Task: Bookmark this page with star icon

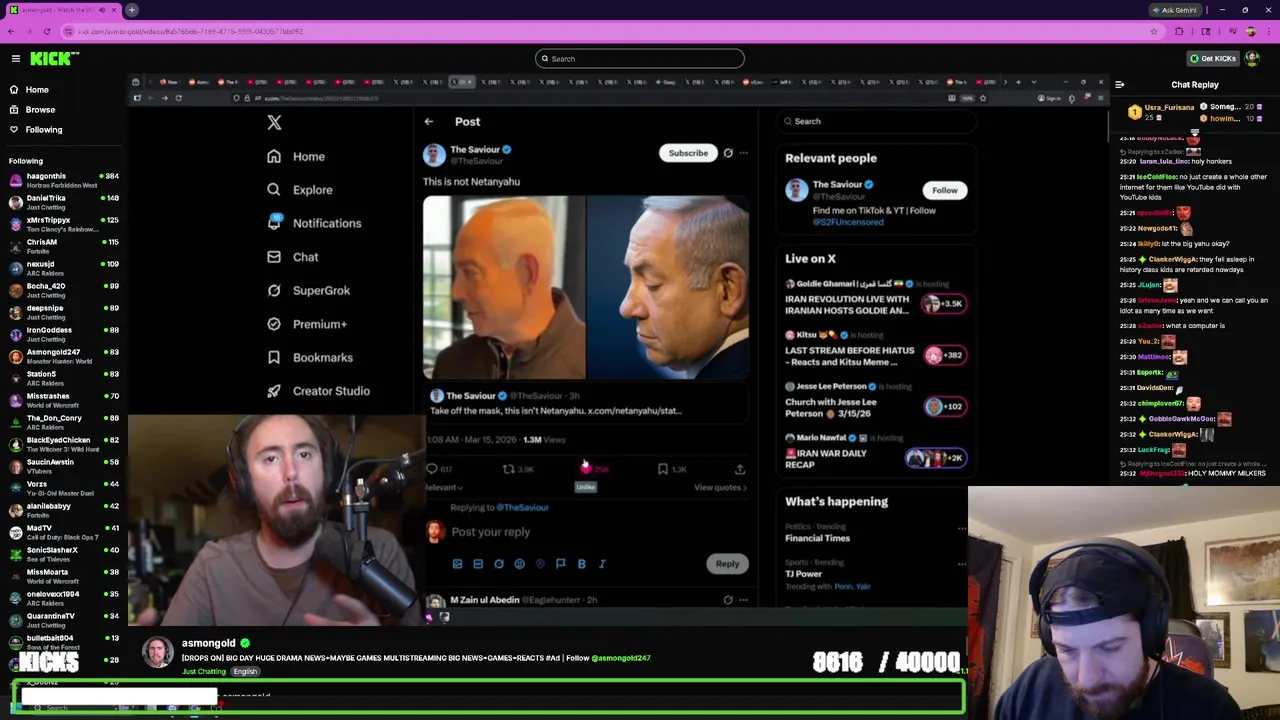Action: 1154,31
